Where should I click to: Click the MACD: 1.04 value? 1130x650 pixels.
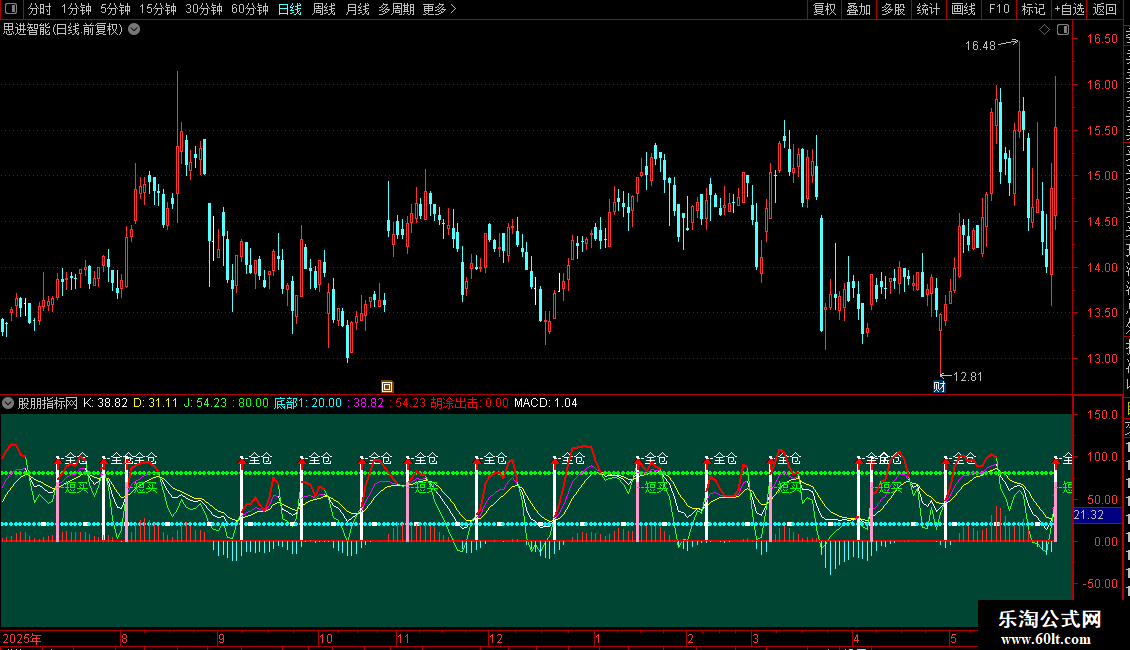[546, 403]
